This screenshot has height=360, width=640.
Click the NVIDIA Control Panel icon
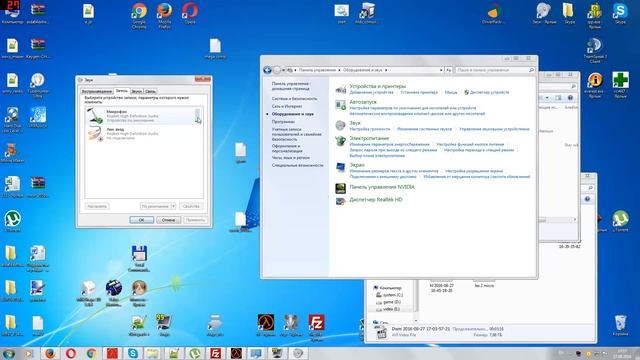click(340, 188)
